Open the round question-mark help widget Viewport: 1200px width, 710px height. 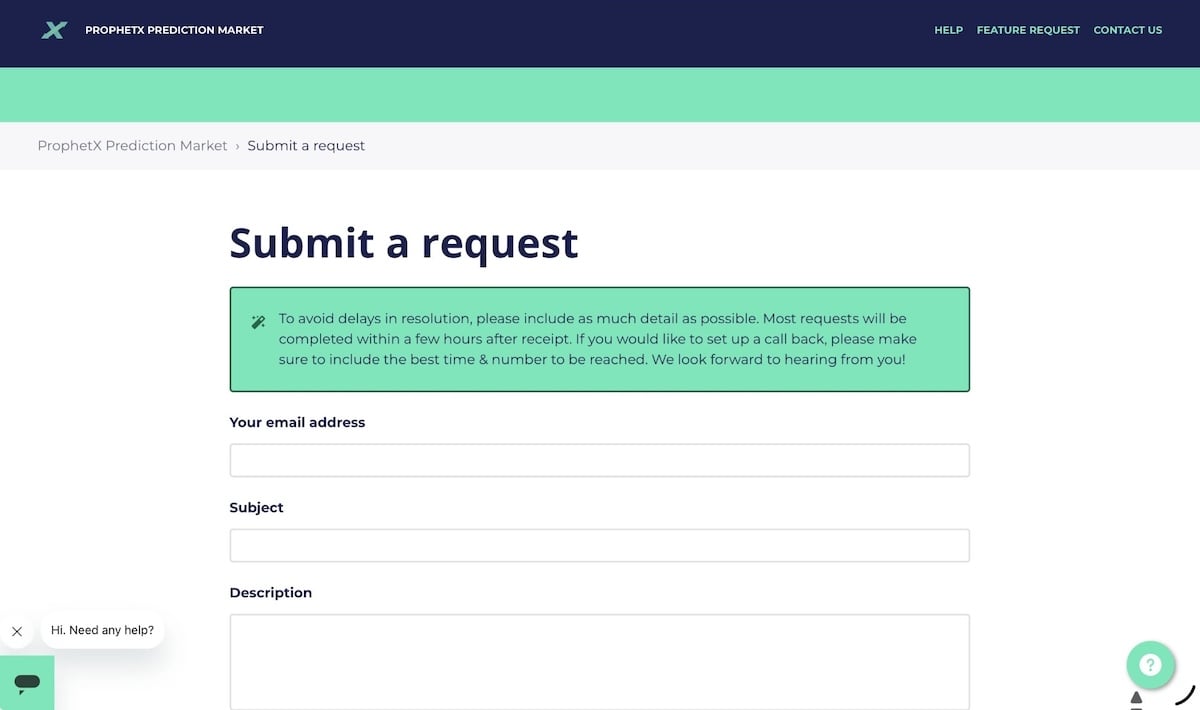pos(1150,665)
